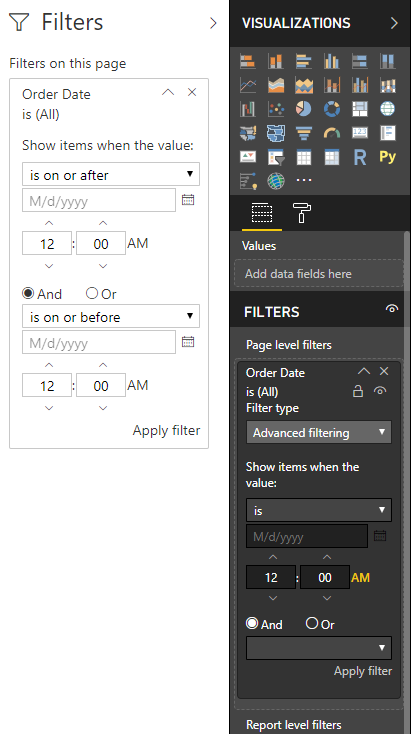Select the 100% stacked column chart visual

tap(388, 61)
